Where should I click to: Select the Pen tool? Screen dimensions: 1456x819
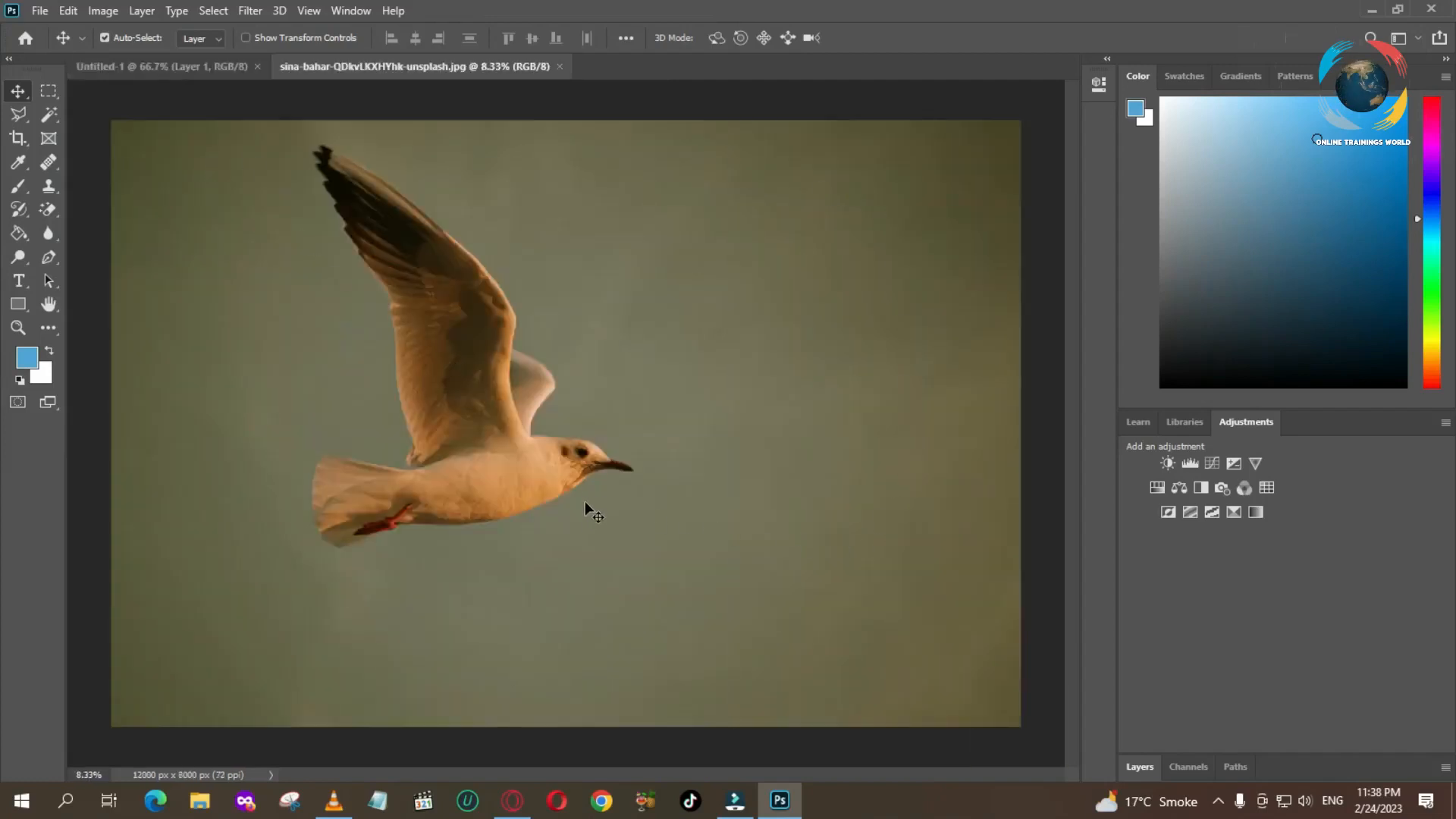pyautogui.click(x=49, y=257)
